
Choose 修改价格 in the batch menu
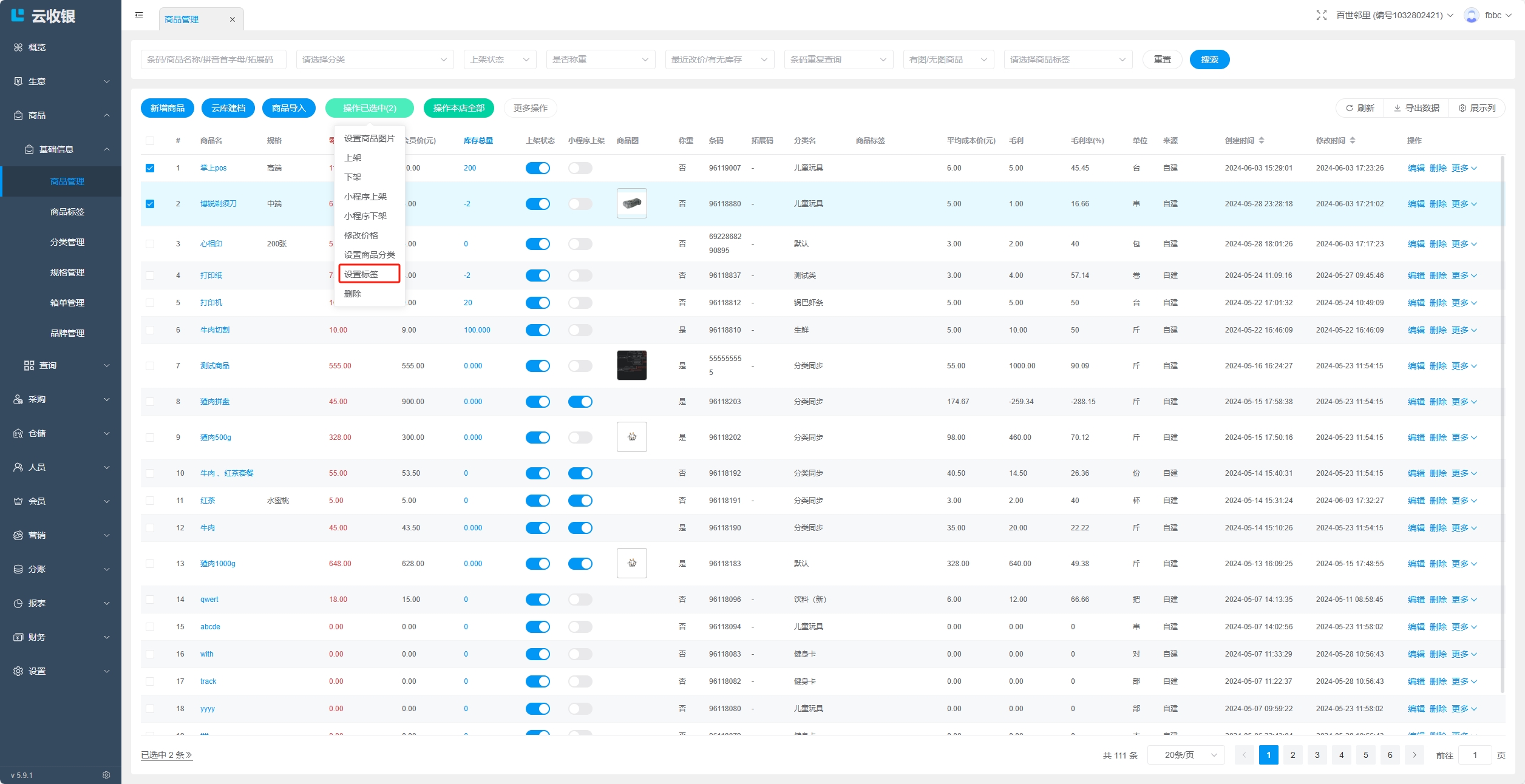click(361, 235)
